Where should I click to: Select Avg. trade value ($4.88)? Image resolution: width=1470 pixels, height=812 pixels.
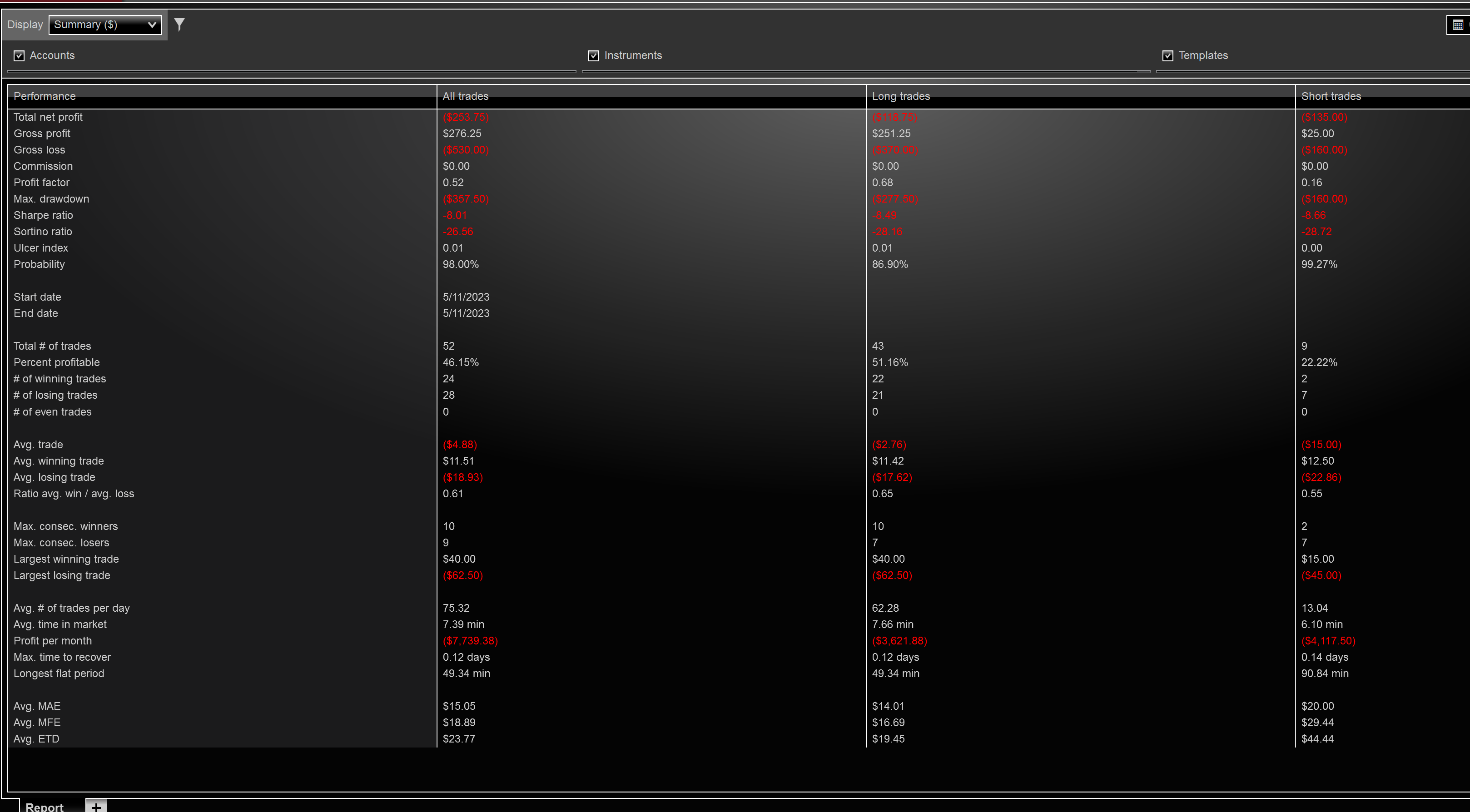tap(460, 445)
